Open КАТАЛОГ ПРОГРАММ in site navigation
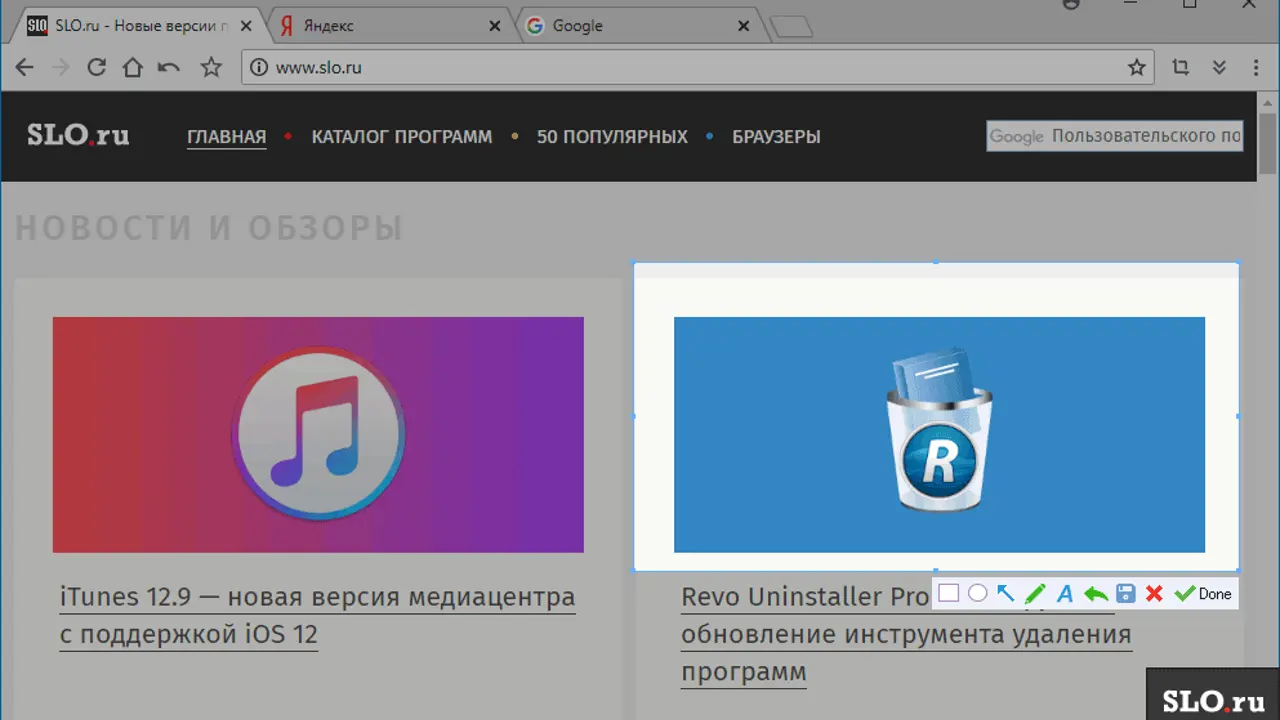The image size is (1280, 720). click(x=401, y=137)
